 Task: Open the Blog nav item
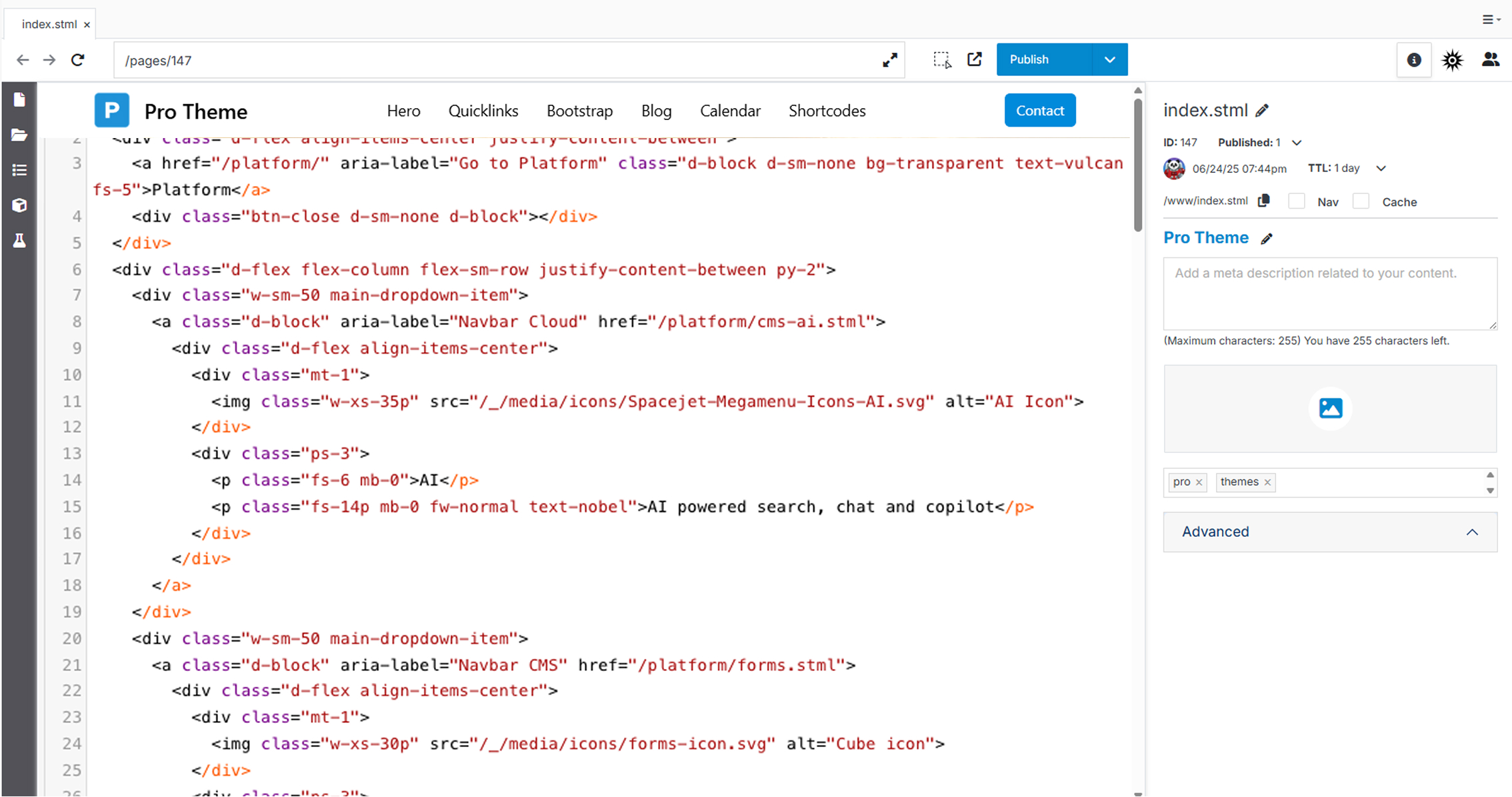(x=656, y=111)
